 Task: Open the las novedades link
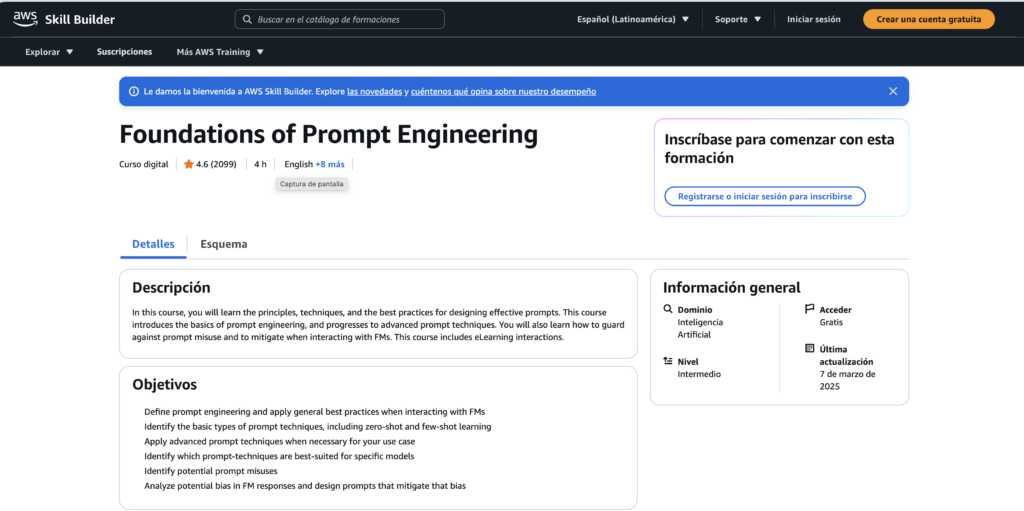(375, 91)
